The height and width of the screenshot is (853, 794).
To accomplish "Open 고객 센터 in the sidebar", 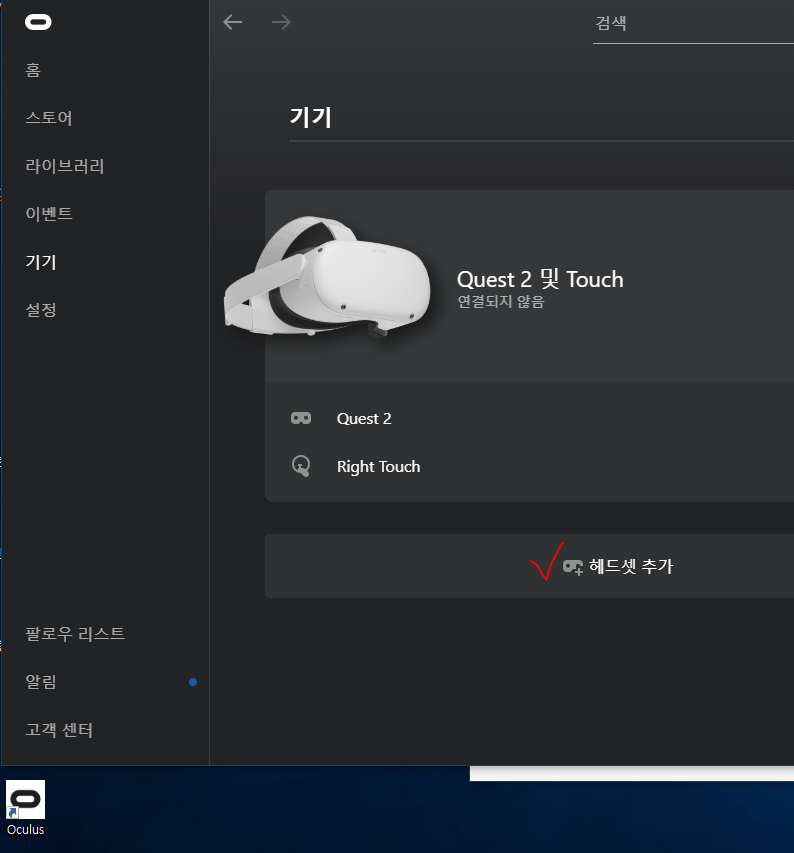I will click(x=59, y=730).
